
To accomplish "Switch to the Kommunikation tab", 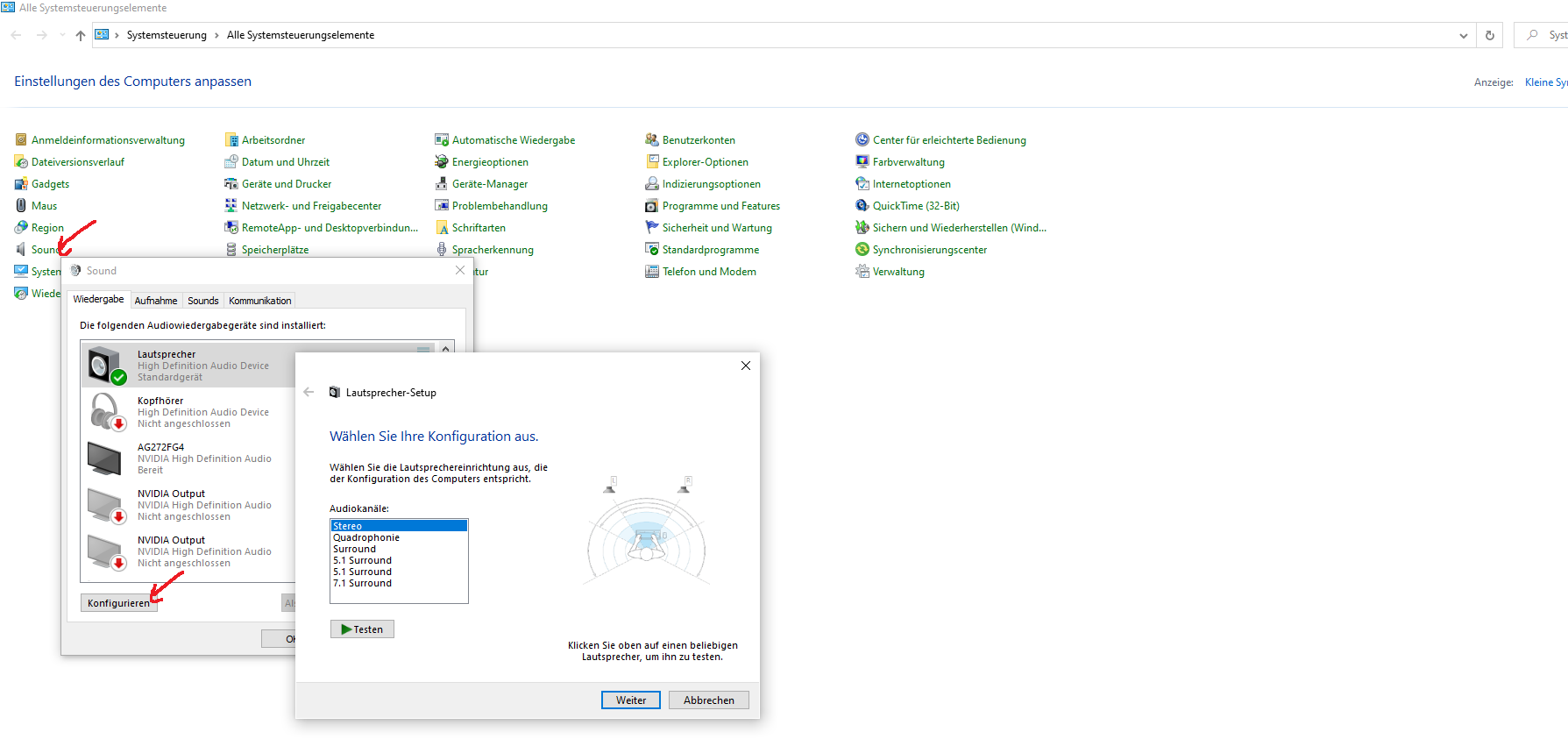I will [x=260, y=301].
